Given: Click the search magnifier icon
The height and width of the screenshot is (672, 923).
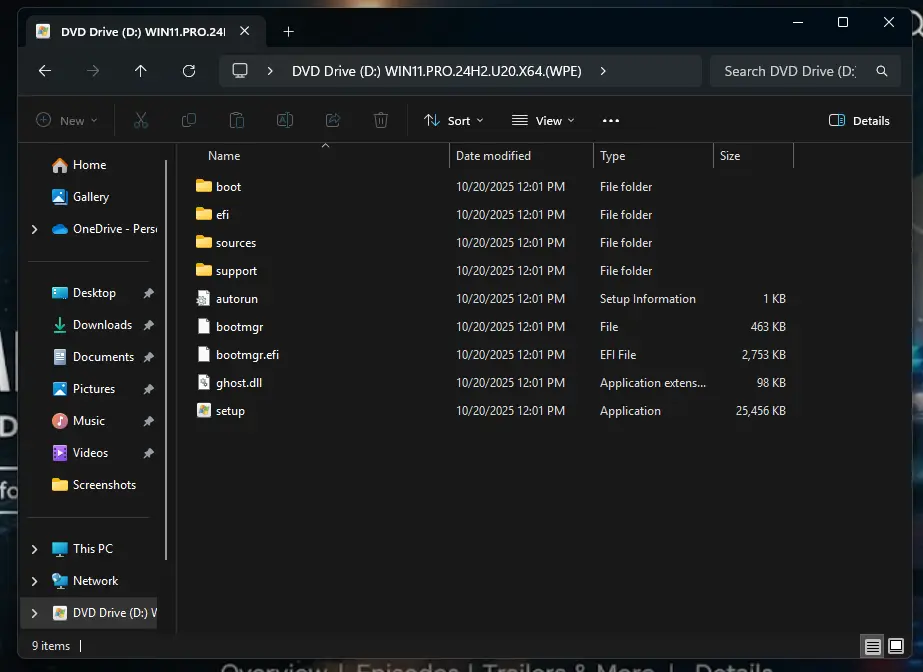Looking at the screenshot, I should 881,71.
